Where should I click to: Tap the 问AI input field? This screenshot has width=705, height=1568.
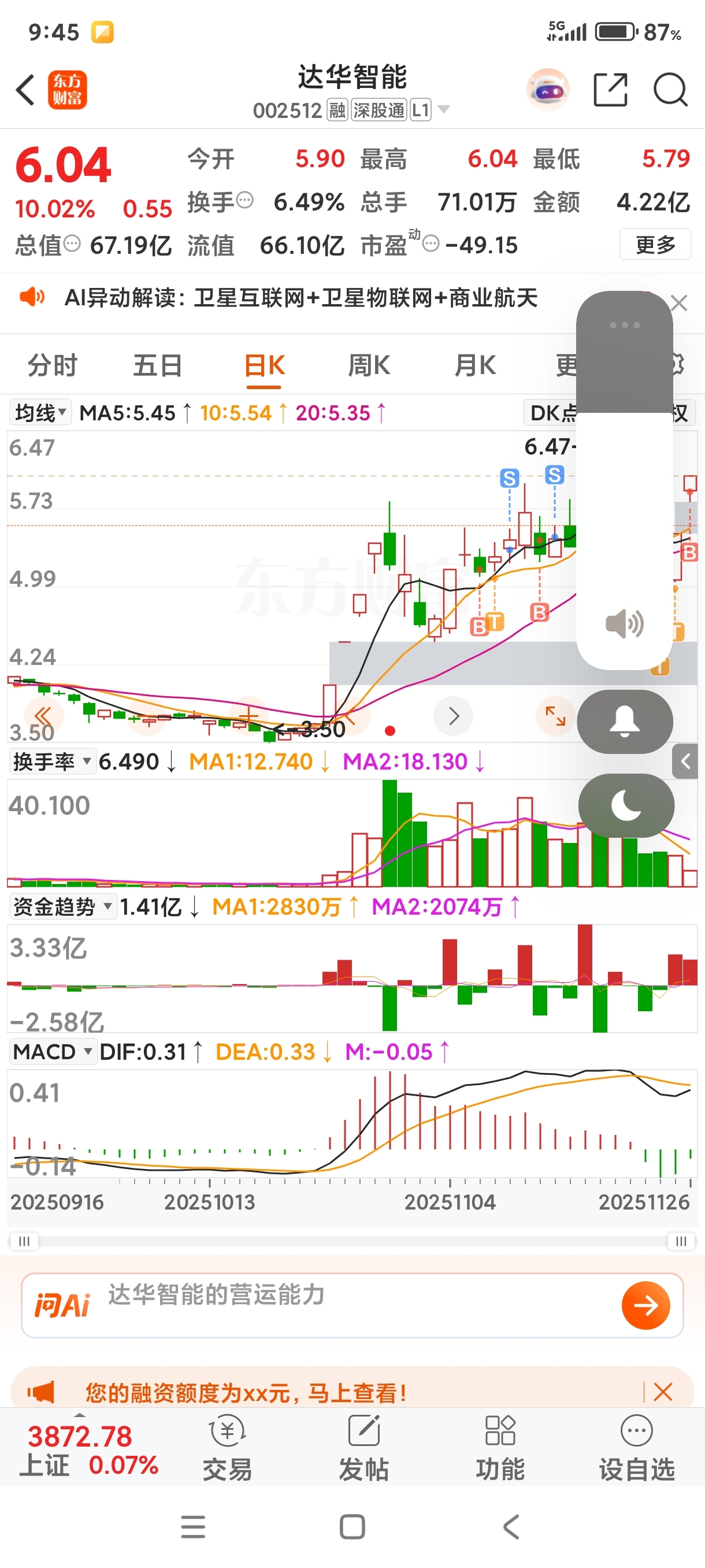coord(352,1305)
